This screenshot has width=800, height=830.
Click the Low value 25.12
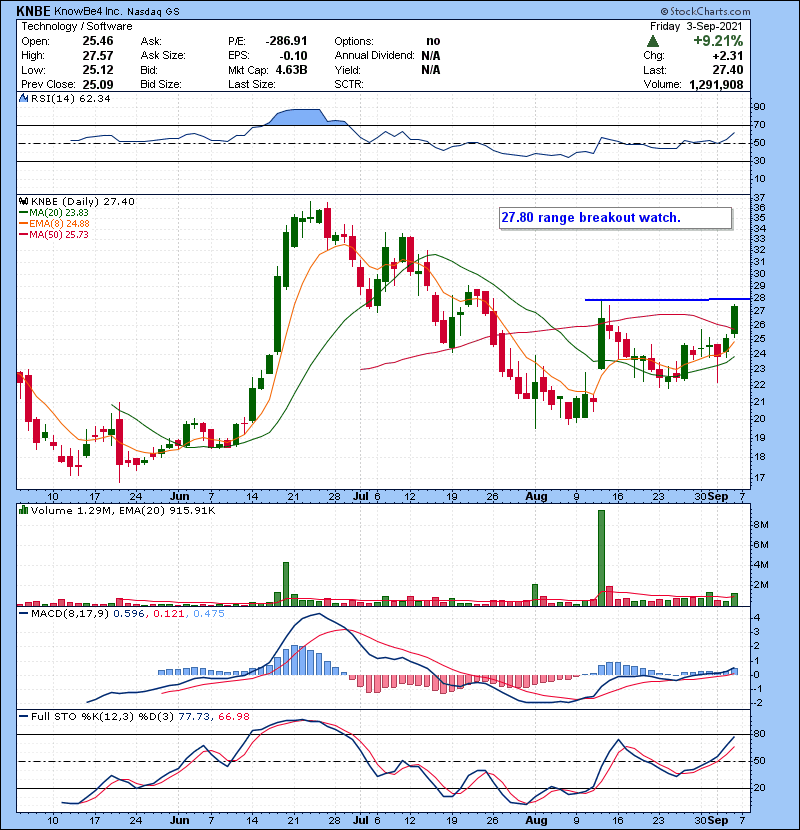(98, 70)
